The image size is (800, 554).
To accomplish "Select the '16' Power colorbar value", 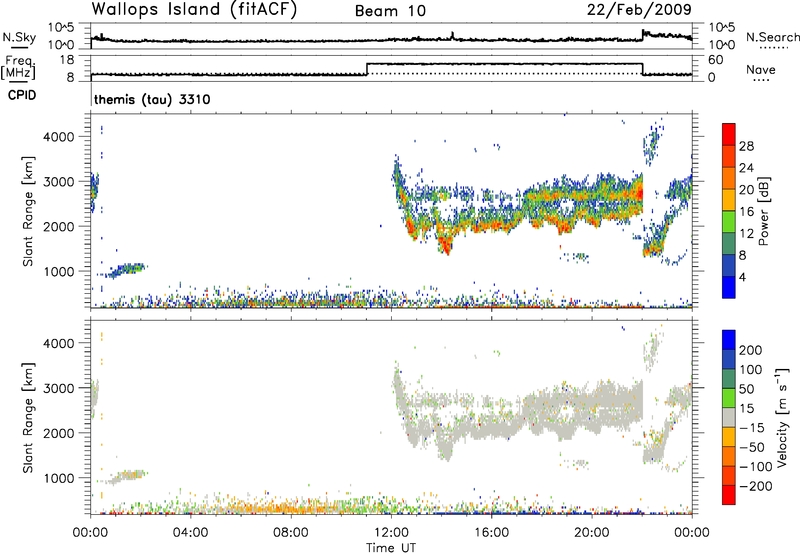I will pos(746,212).
